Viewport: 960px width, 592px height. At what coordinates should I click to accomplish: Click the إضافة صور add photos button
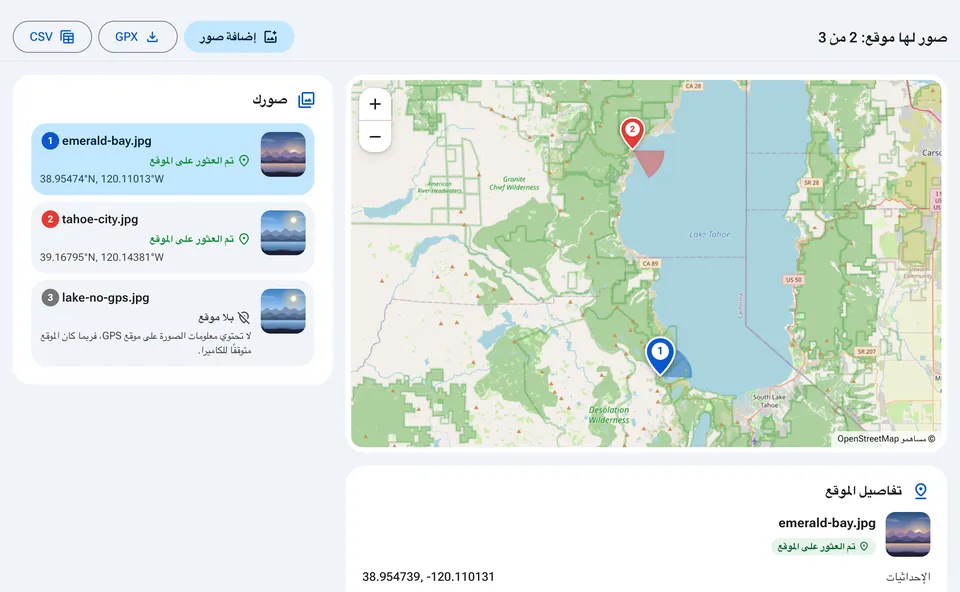coord(239,37)
